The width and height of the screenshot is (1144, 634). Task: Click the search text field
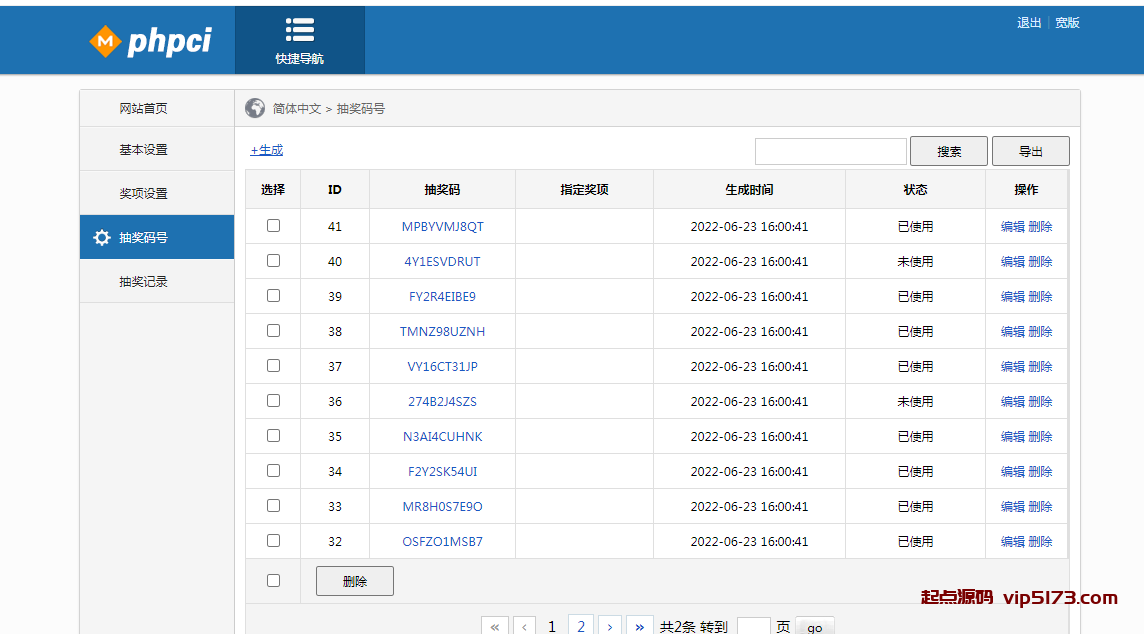click(x=830, y=151)
